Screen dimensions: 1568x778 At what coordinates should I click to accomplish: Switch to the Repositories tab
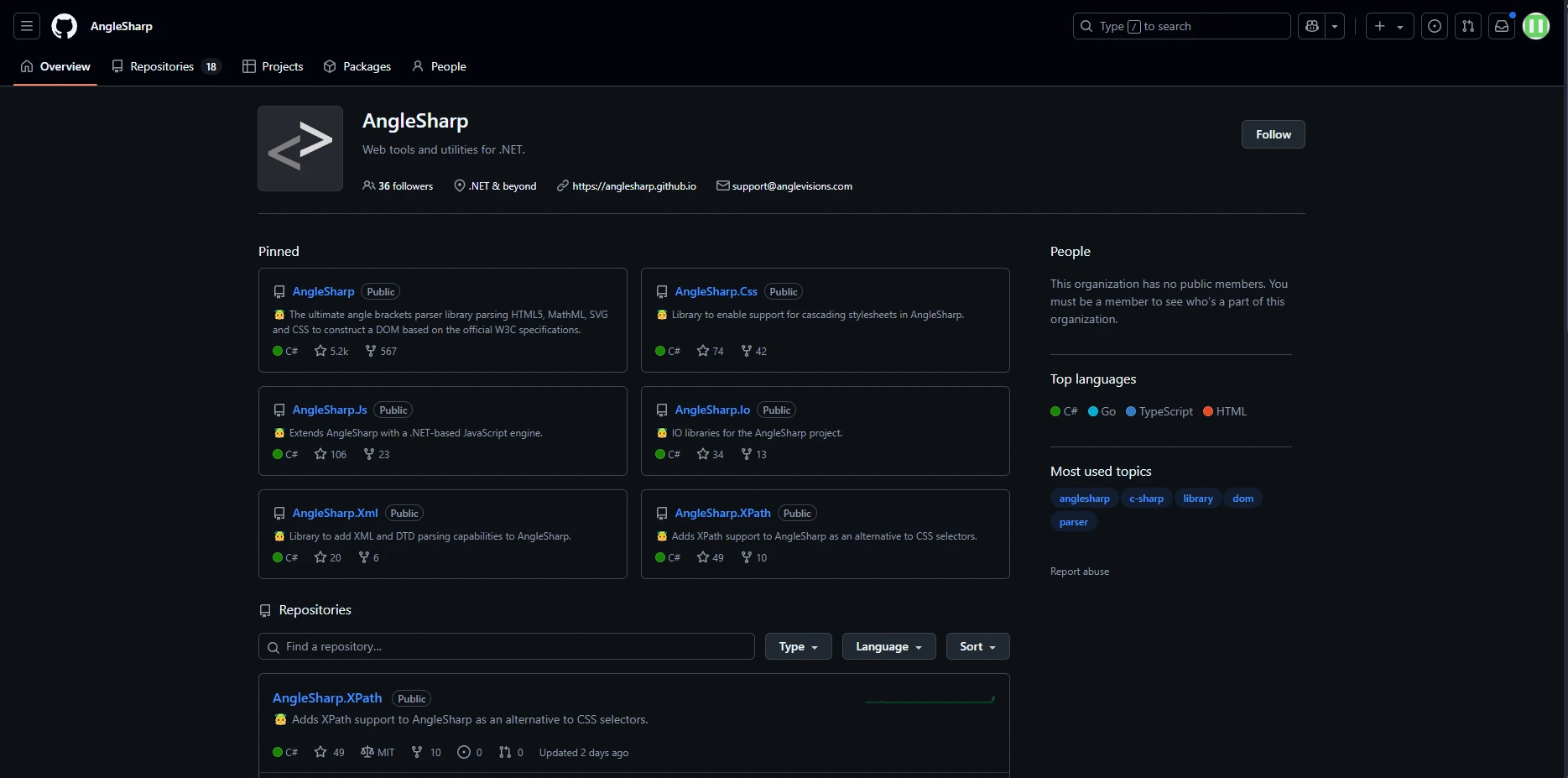(162, 66)
